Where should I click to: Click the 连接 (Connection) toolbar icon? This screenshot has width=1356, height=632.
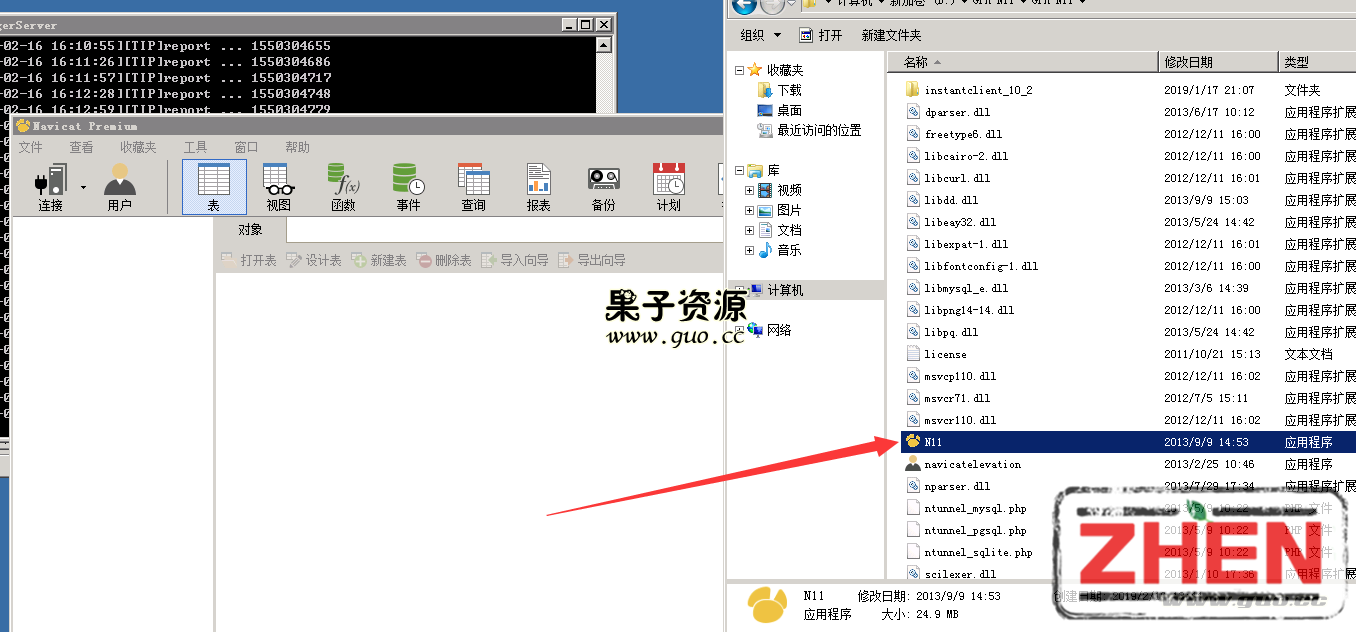click(50, 187)
